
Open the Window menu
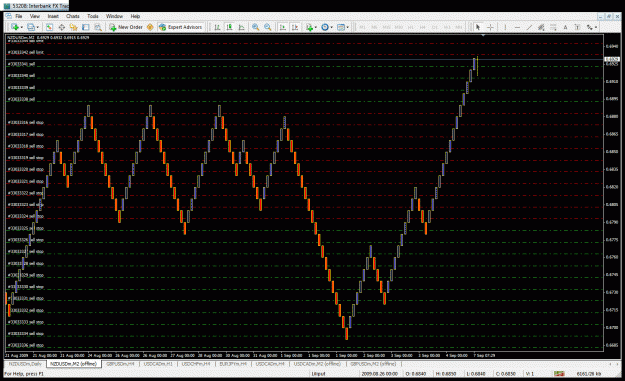pos(114,16)
